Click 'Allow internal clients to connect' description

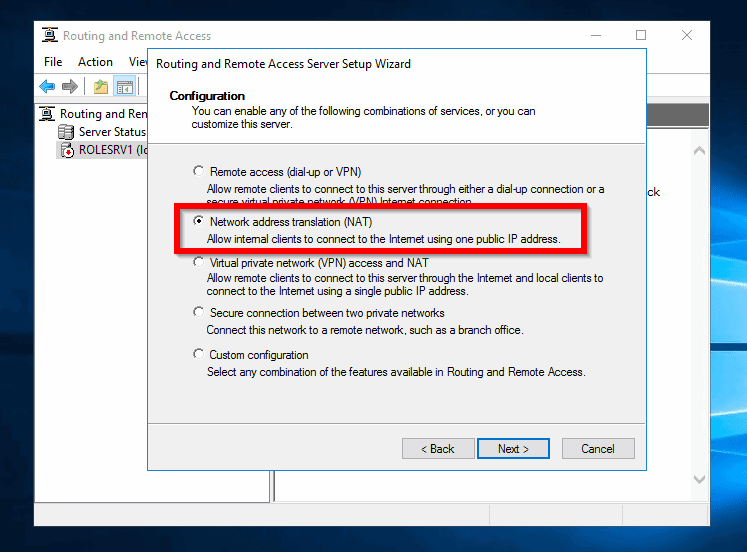384,239
